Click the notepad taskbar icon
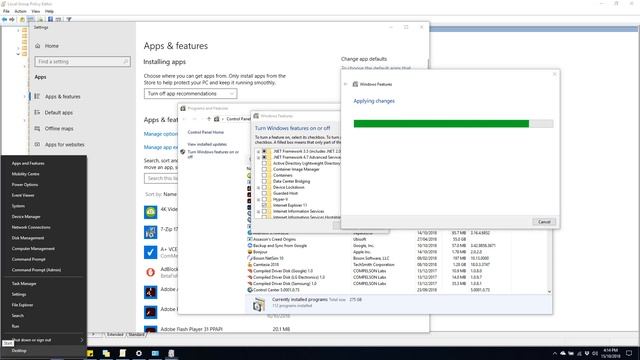This screenshot has width=640, height=360. (x=122, y=353)
